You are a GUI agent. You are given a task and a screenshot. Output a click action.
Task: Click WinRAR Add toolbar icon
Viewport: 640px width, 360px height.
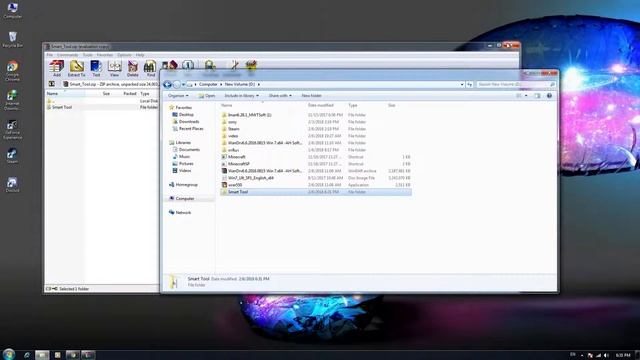point(56,68)
